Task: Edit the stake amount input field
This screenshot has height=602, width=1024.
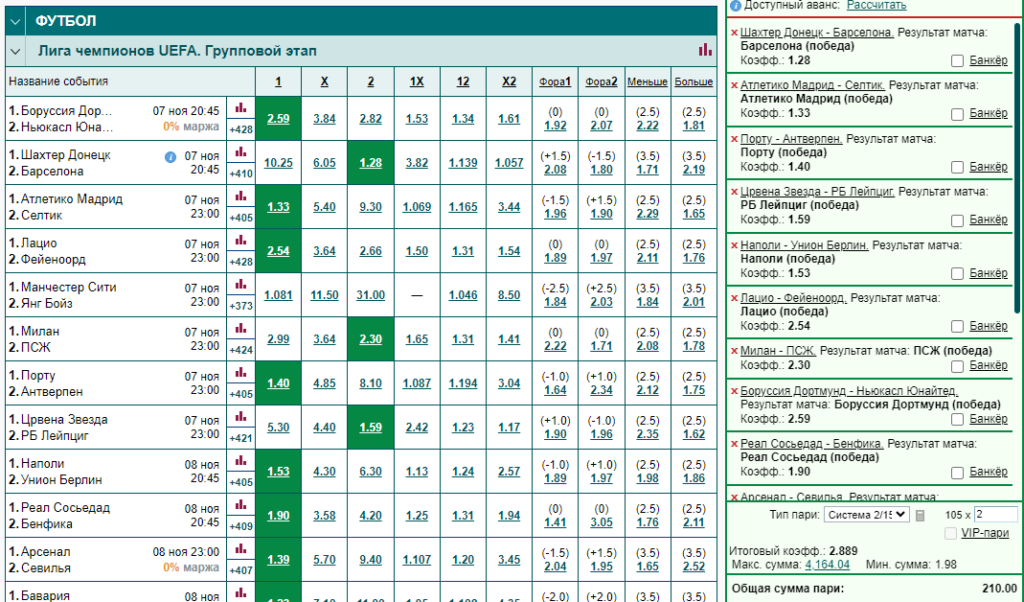Action: (995, 515)
